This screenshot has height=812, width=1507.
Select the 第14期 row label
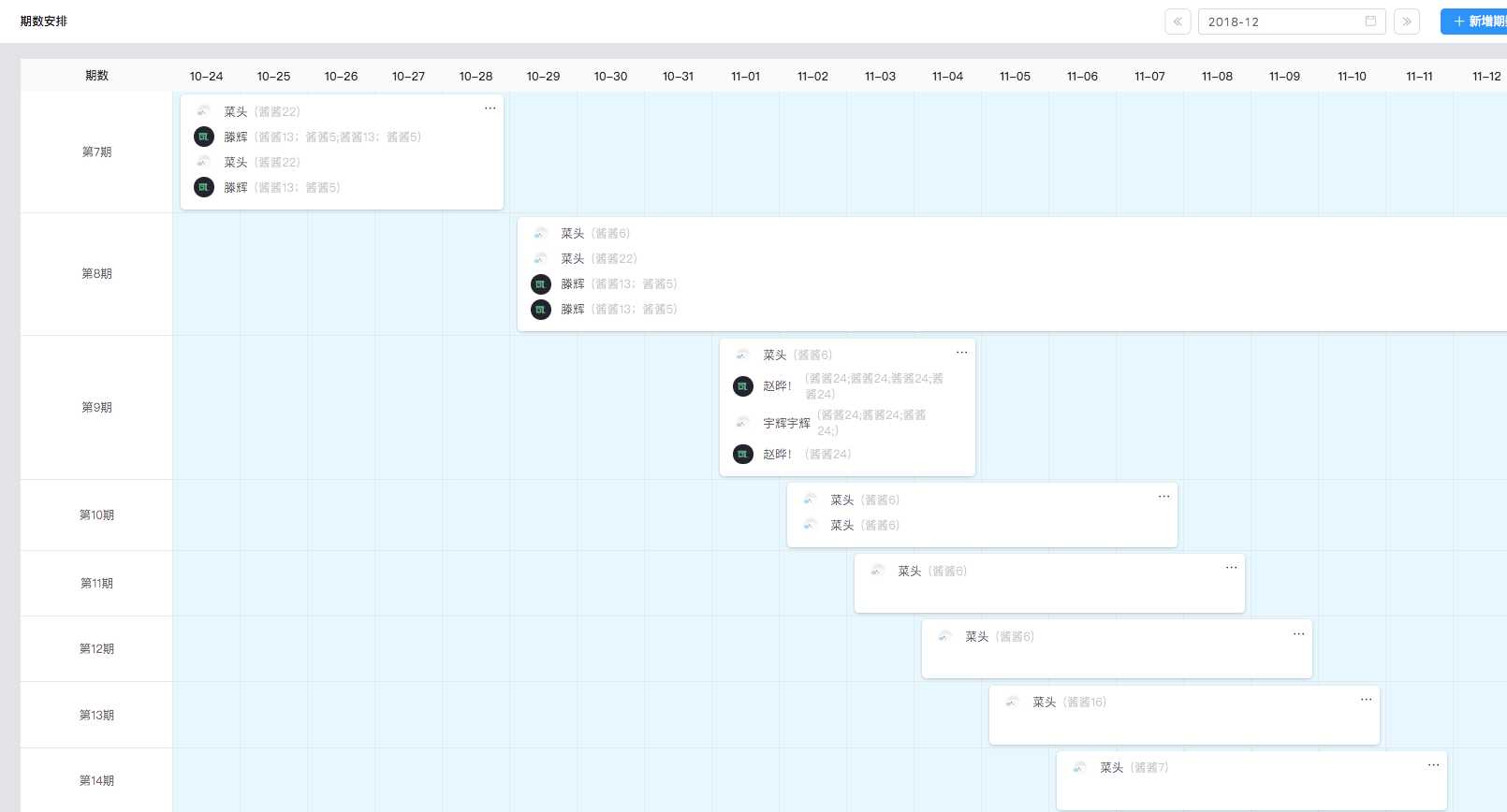click(x=96, y=780)
